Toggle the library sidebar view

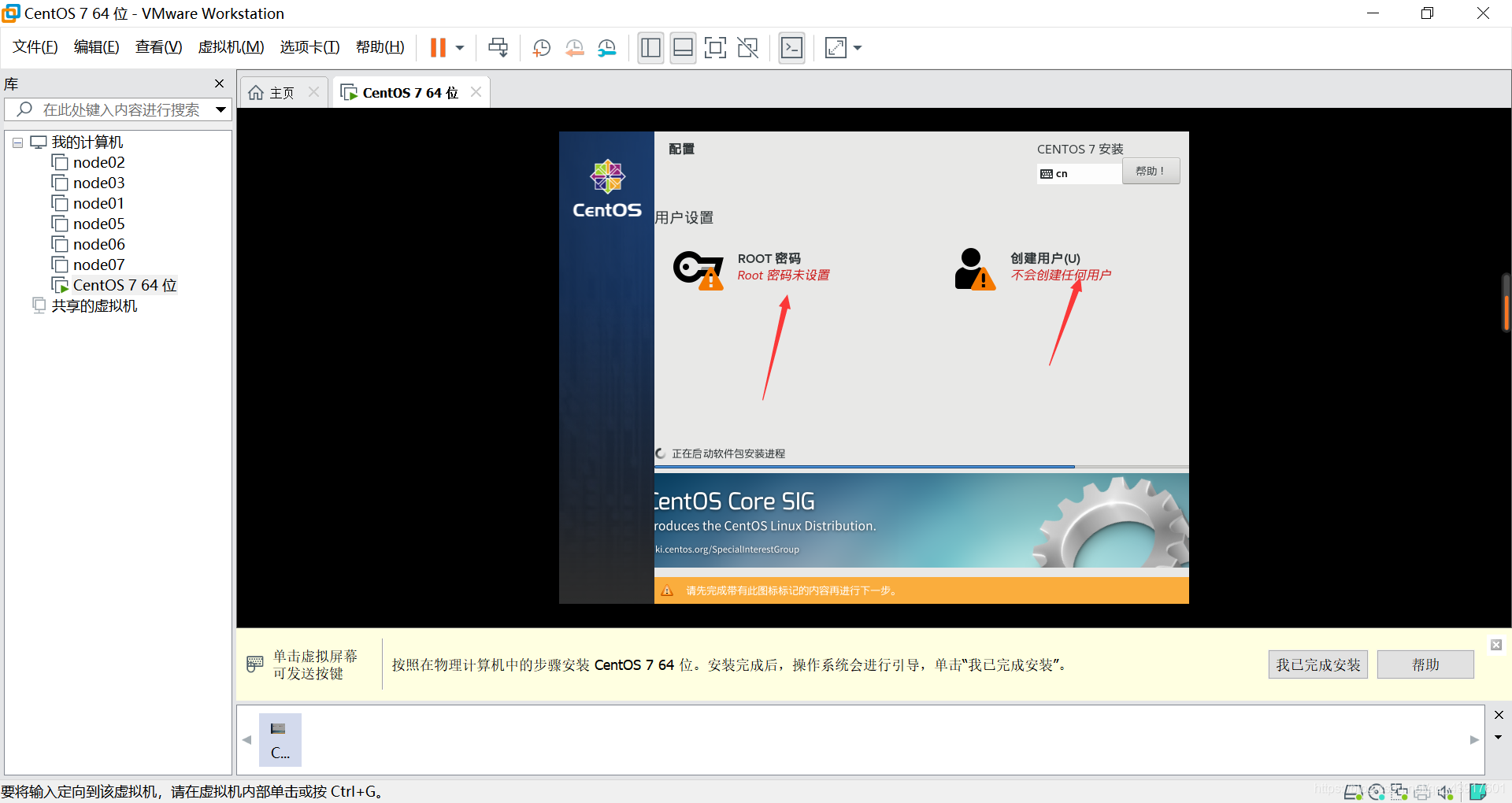[650, 48]
